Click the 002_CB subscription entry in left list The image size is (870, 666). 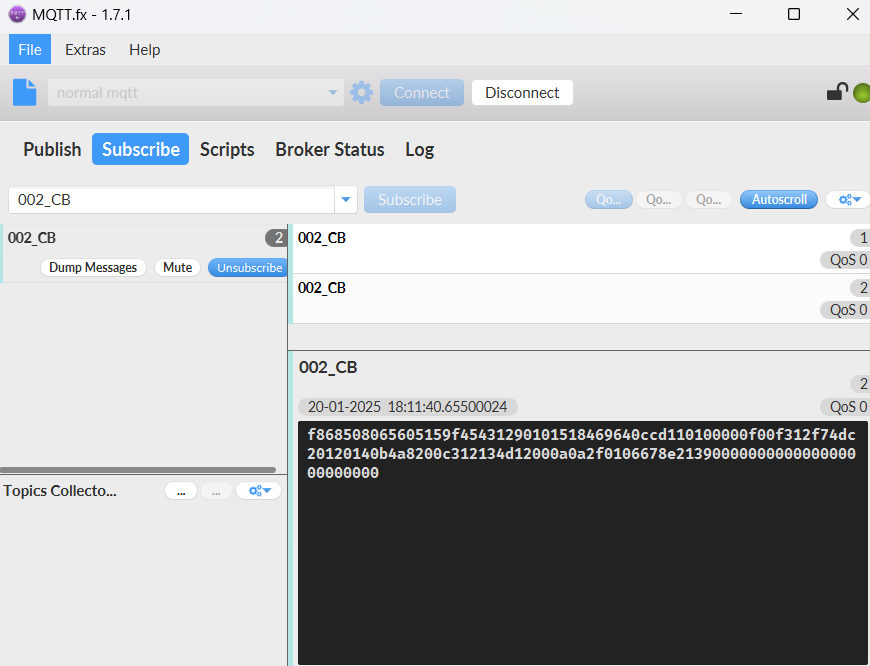[144, 254]
